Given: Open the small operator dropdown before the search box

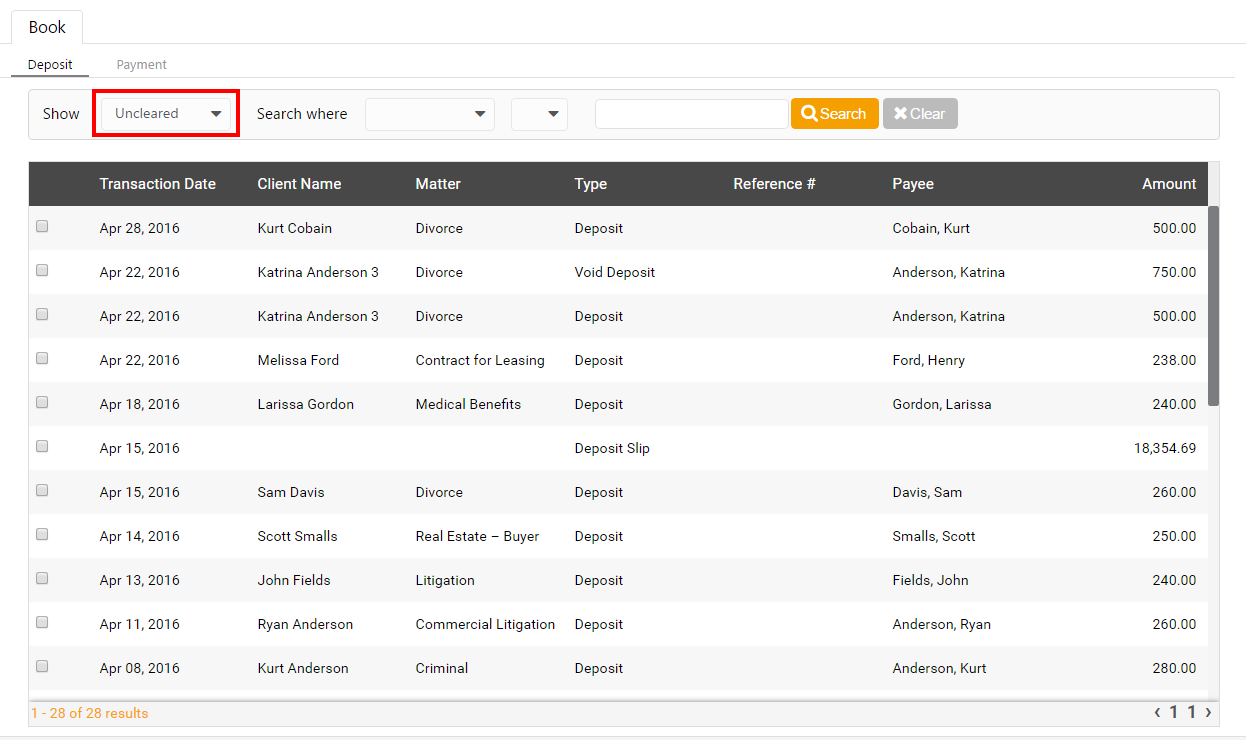Looking at the screenshot, I should point(539,114).
